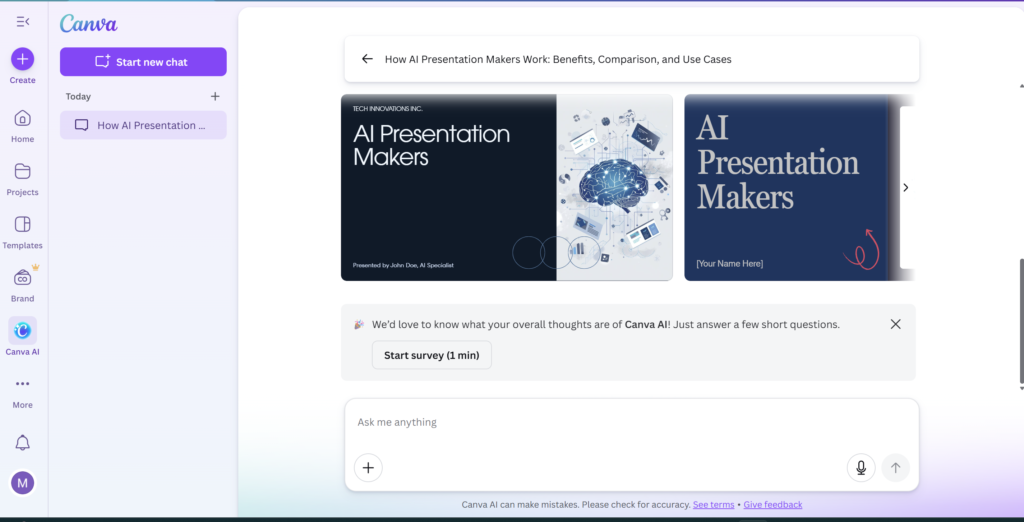The image size is (1024, 522).
Task: Open the blue AI Presentation Makers design
Action: pyautogui.click(x=786, y=188)
